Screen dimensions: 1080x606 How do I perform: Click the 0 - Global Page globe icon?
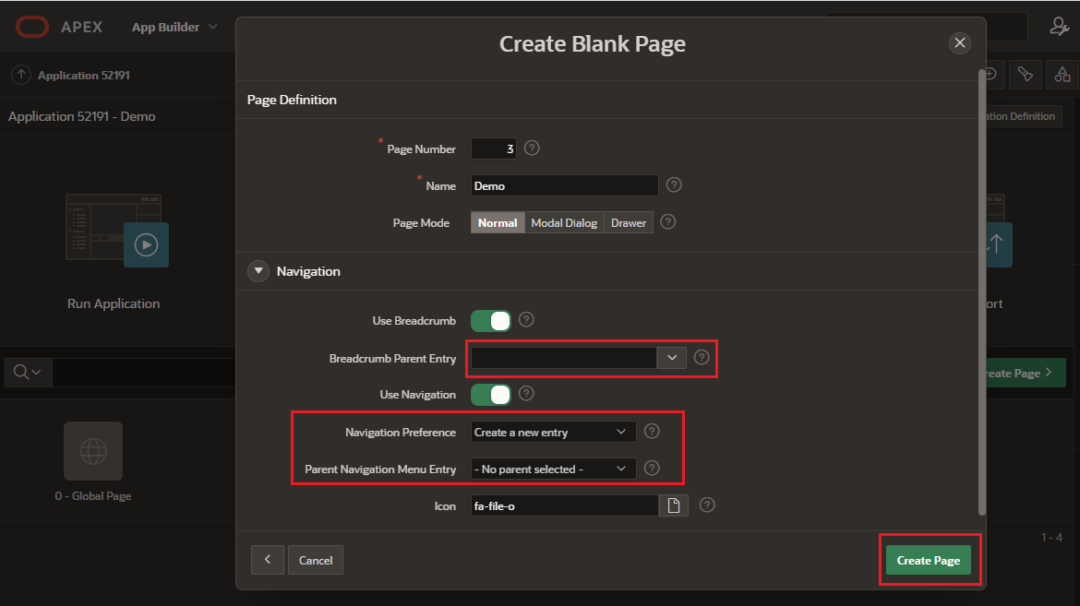pos(93,450)
